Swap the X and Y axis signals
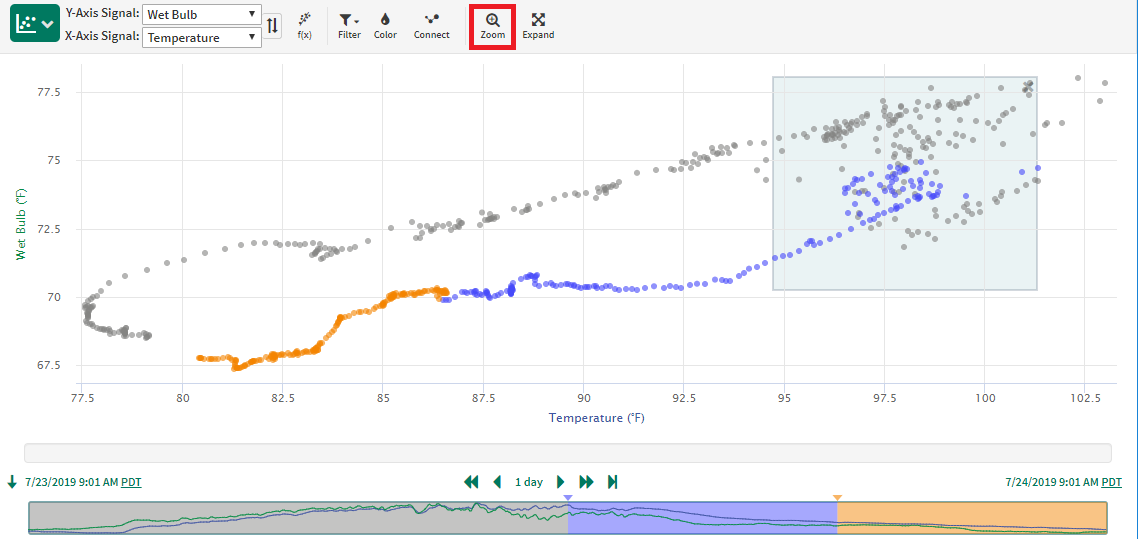The height and width of the screenshot is (539, 1138). click(x=273, y=25)
